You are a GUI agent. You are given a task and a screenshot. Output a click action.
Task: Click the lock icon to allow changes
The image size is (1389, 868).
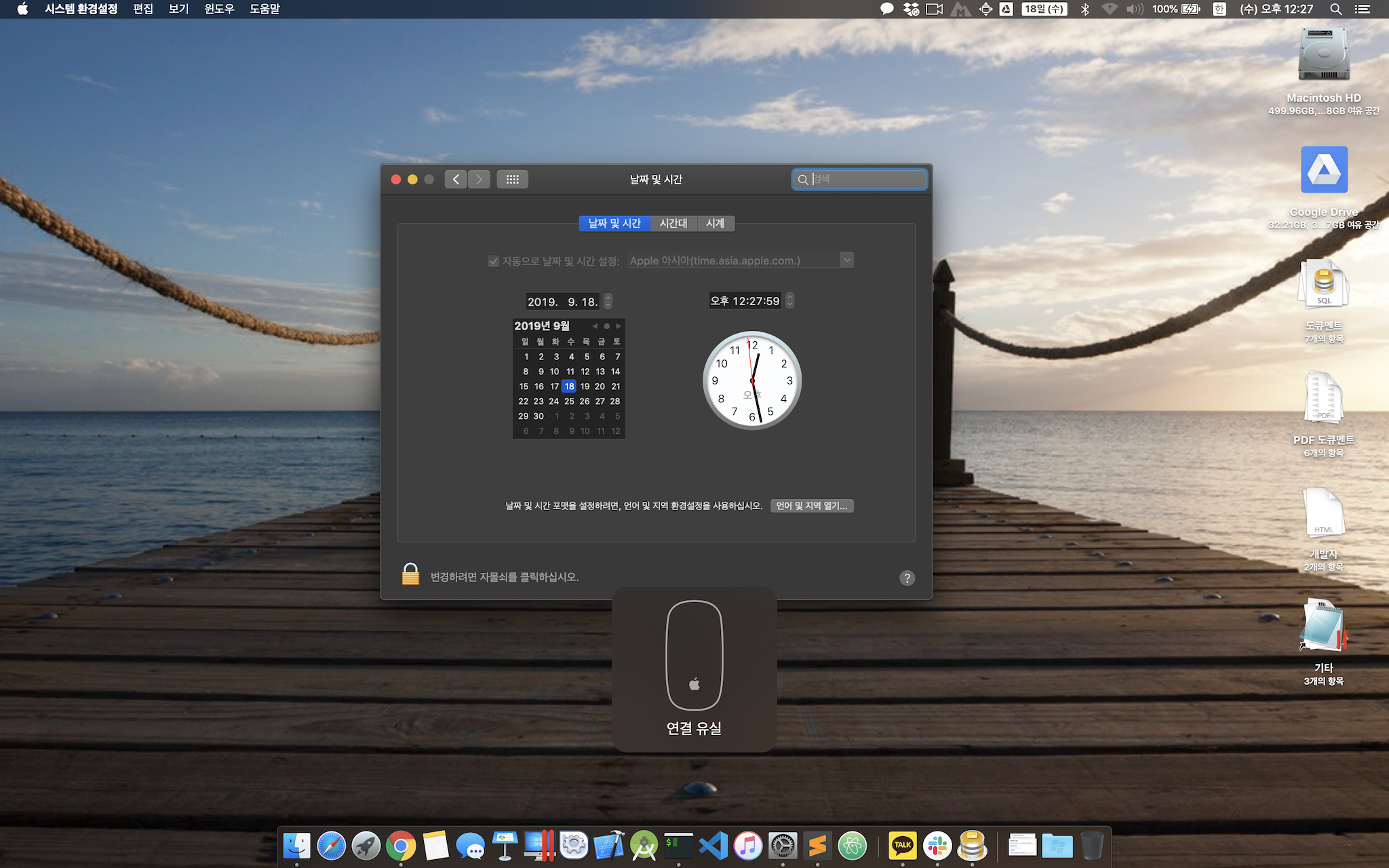tap(410, 574)
